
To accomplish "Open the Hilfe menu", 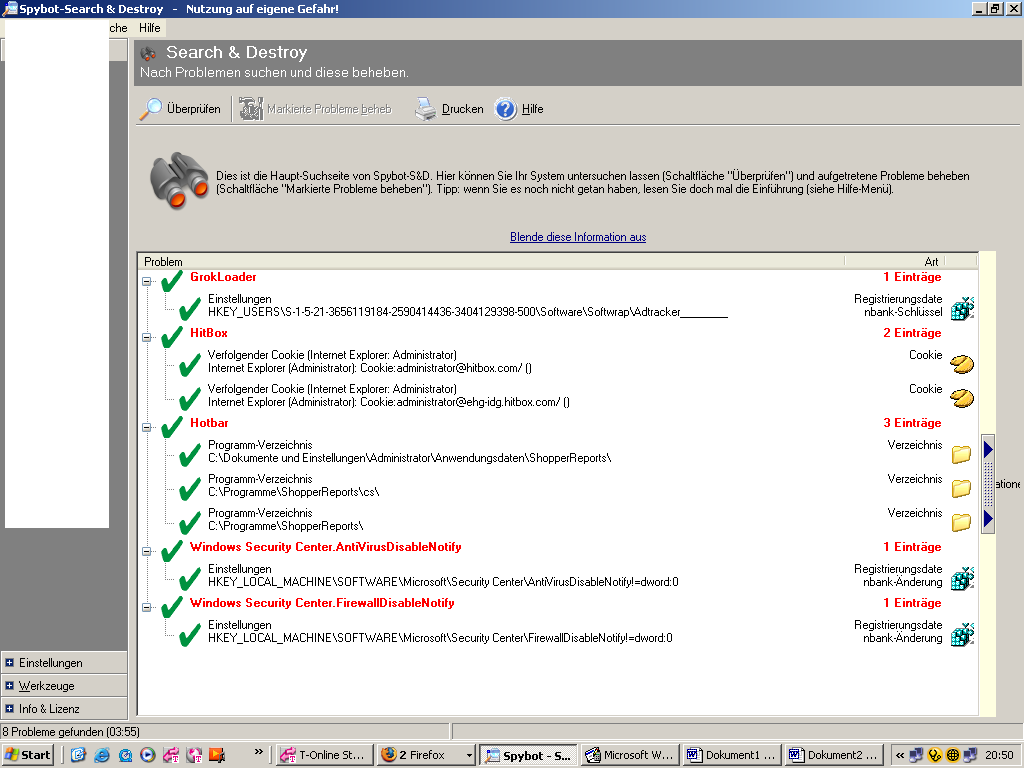I will tap(150, 28).
